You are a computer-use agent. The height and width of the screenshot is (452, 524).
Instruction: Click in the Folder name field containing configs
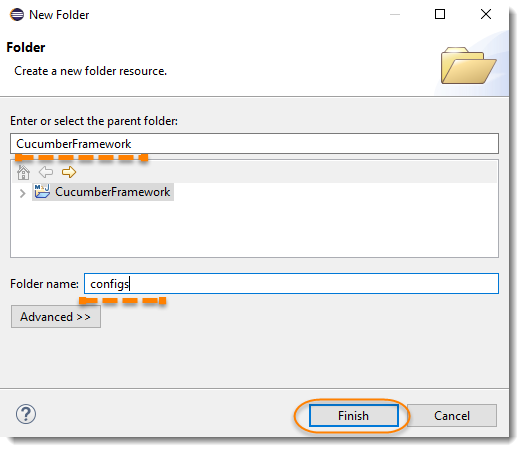click(x=291, y=284)
